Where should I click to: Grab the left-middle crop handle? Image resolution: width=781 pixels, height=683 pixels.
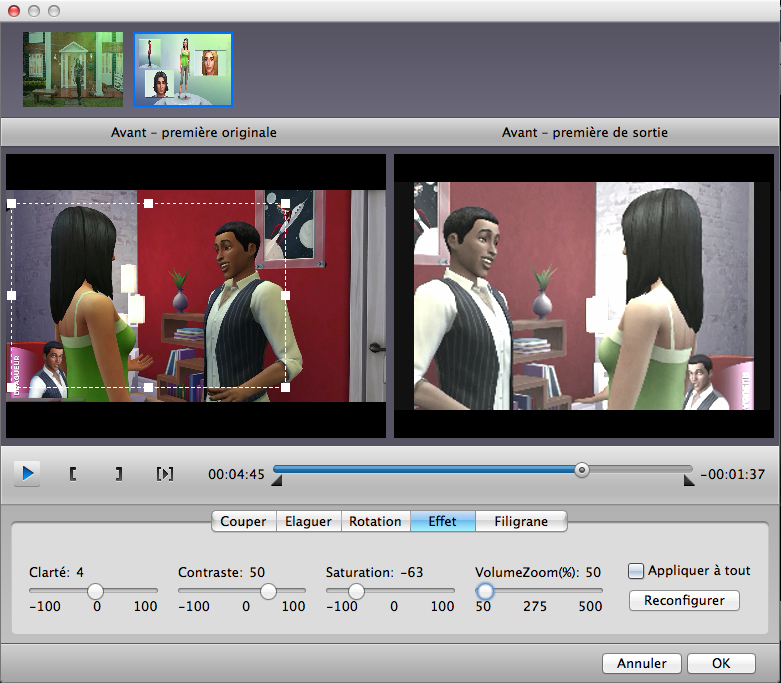[x=11, y=295]
